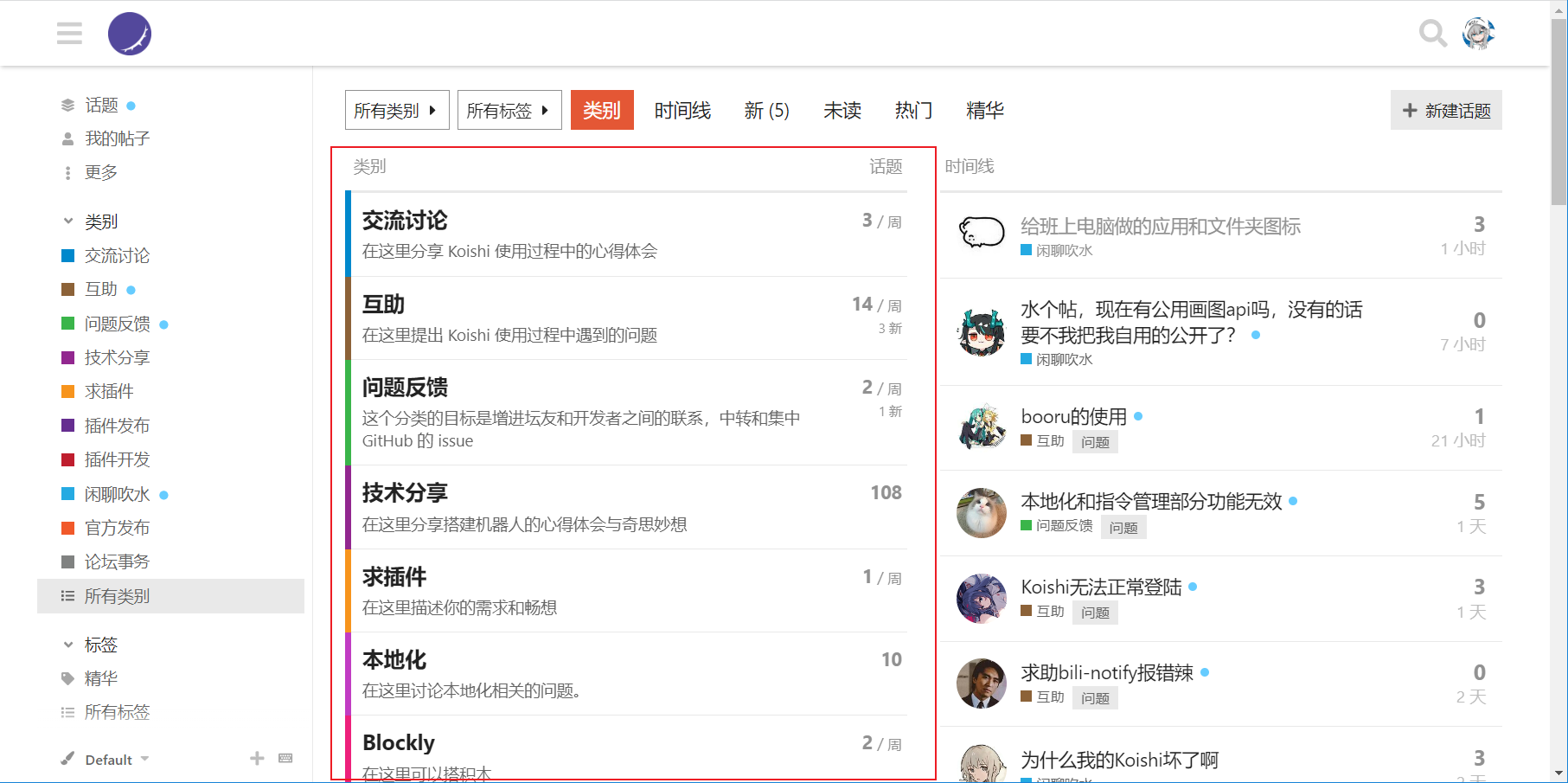Open the 所有标签 dropdown filter
1568x783 pixels.
[x=509, y=110]
